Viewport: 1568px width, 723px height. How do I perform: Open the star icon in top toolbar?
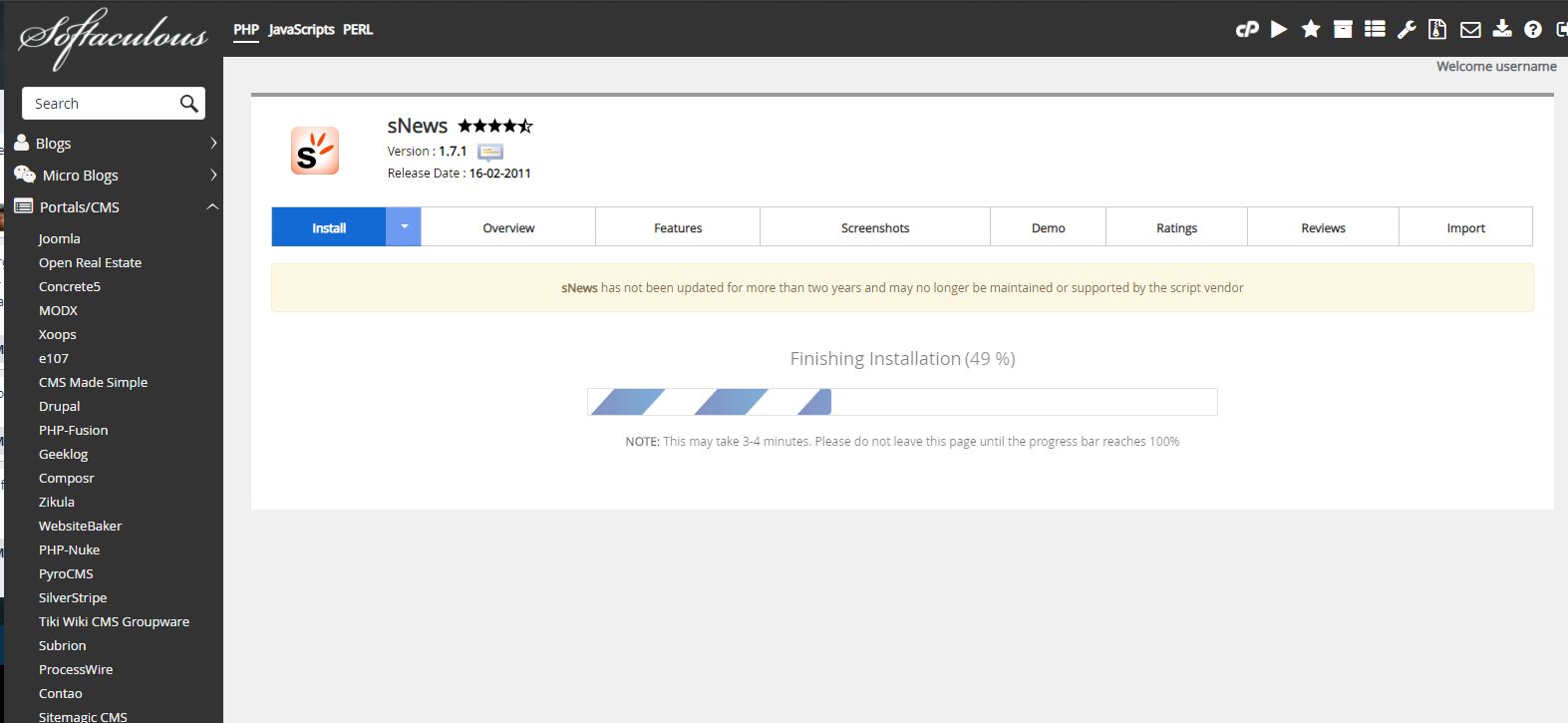pyautogui.click(x=1311, y=29)
